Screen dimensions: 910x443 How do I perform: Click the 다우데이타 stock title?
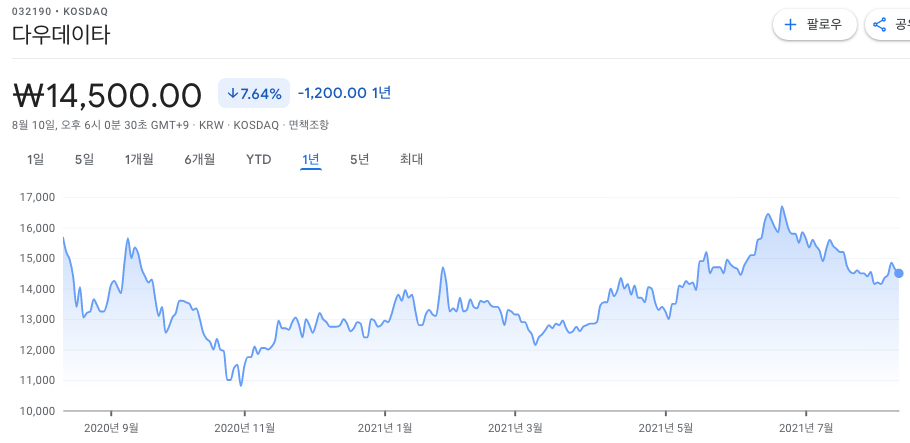[x=61, y=36]
